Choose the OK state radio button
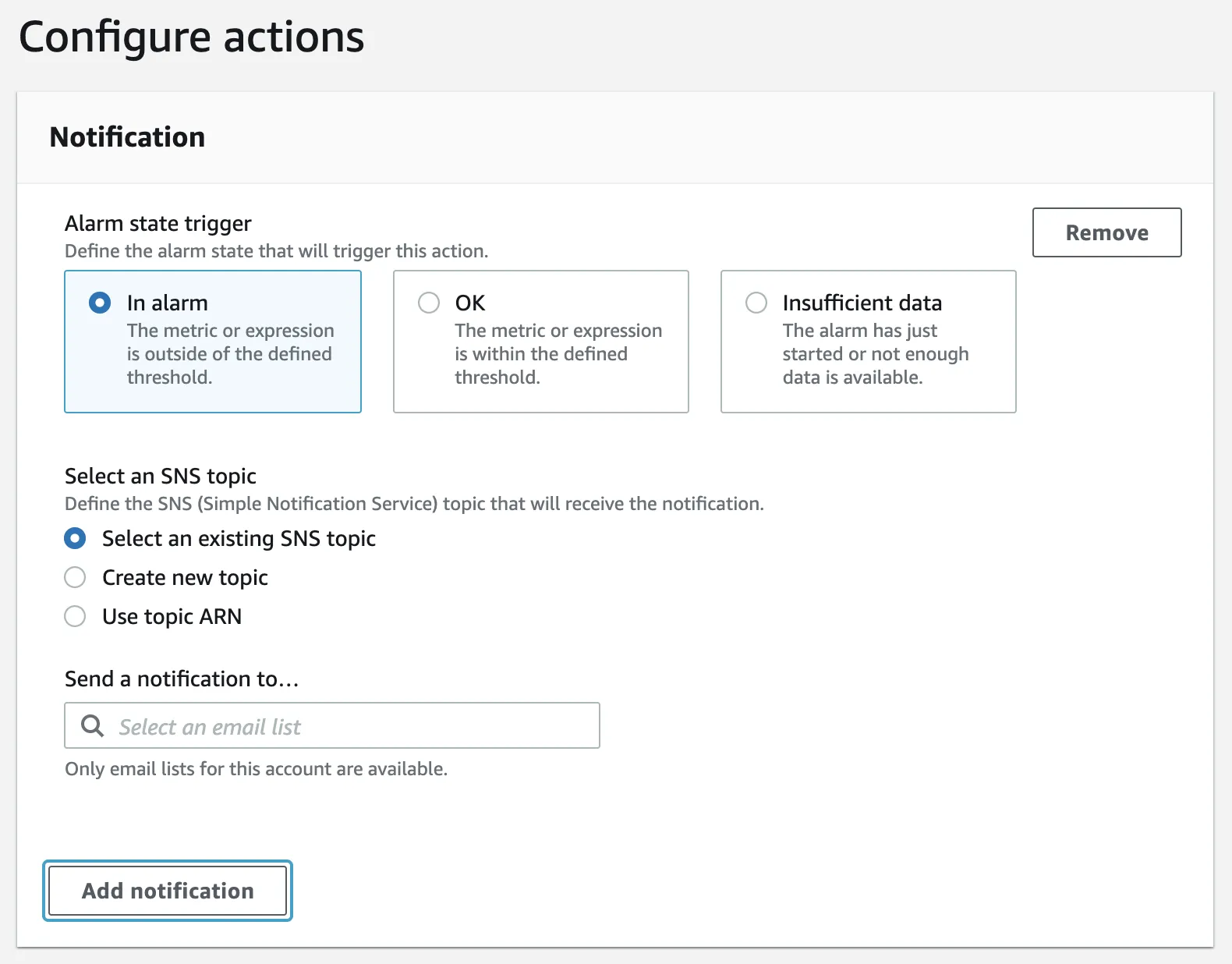This screenshot has height=964, width=1232. [x=429, y=303]
